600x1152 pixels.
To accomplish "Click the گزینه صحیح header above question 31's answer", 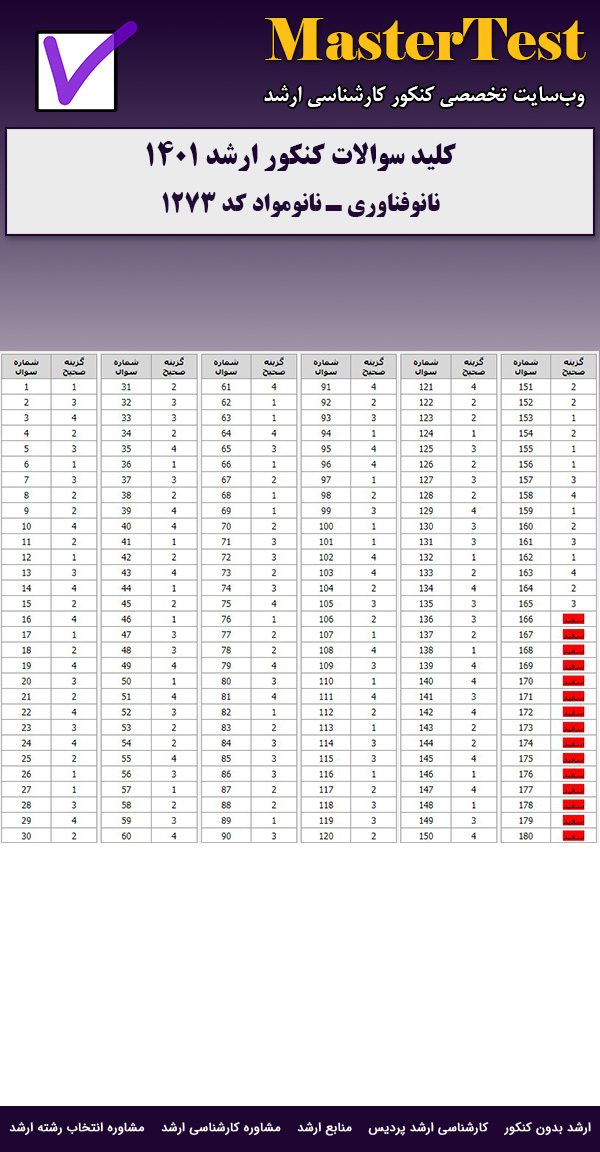I will pos(173,366).
